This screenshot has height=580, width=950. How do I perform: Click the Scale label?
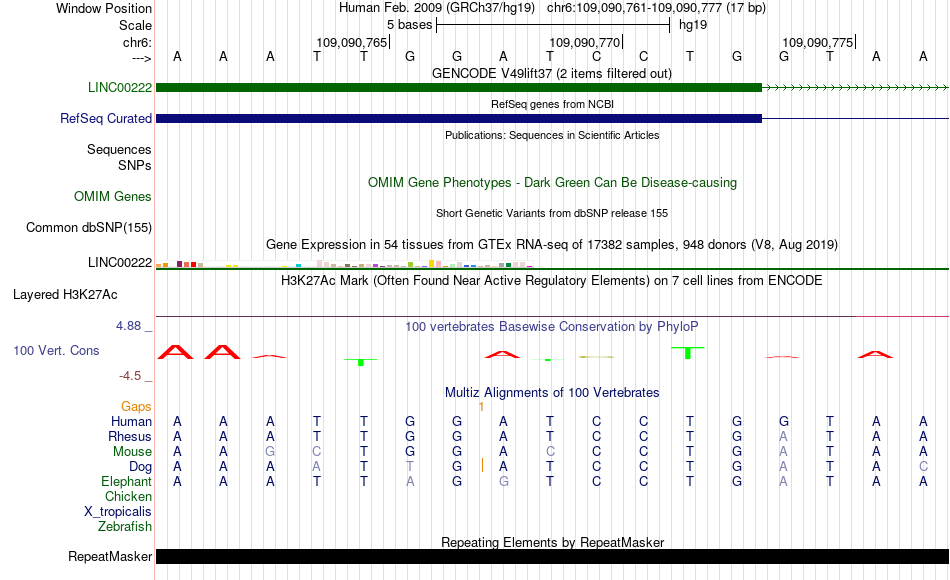(x=135, y=25)
